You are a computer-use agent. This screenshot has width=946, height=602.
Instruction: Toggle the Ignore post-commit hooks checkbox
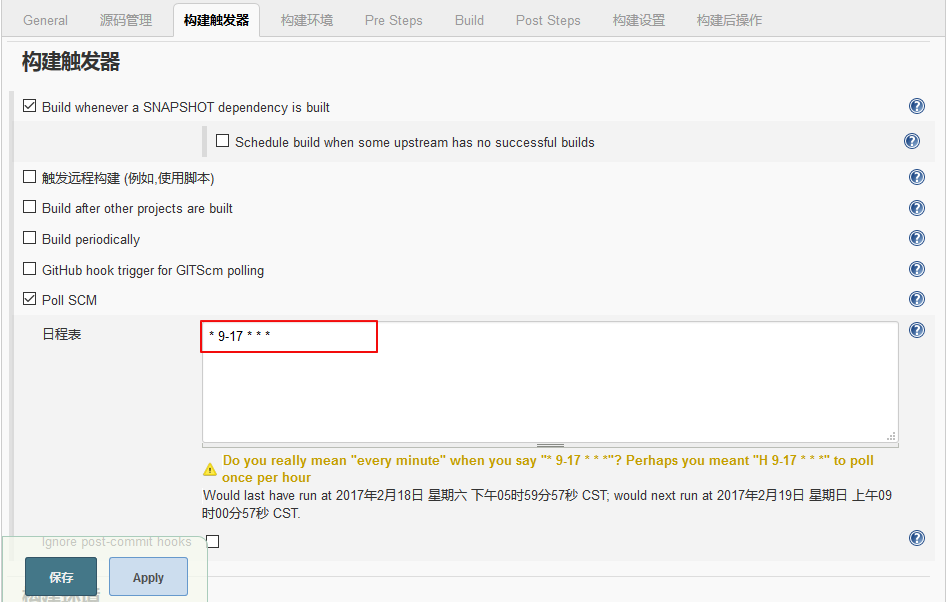pos(213,541)
